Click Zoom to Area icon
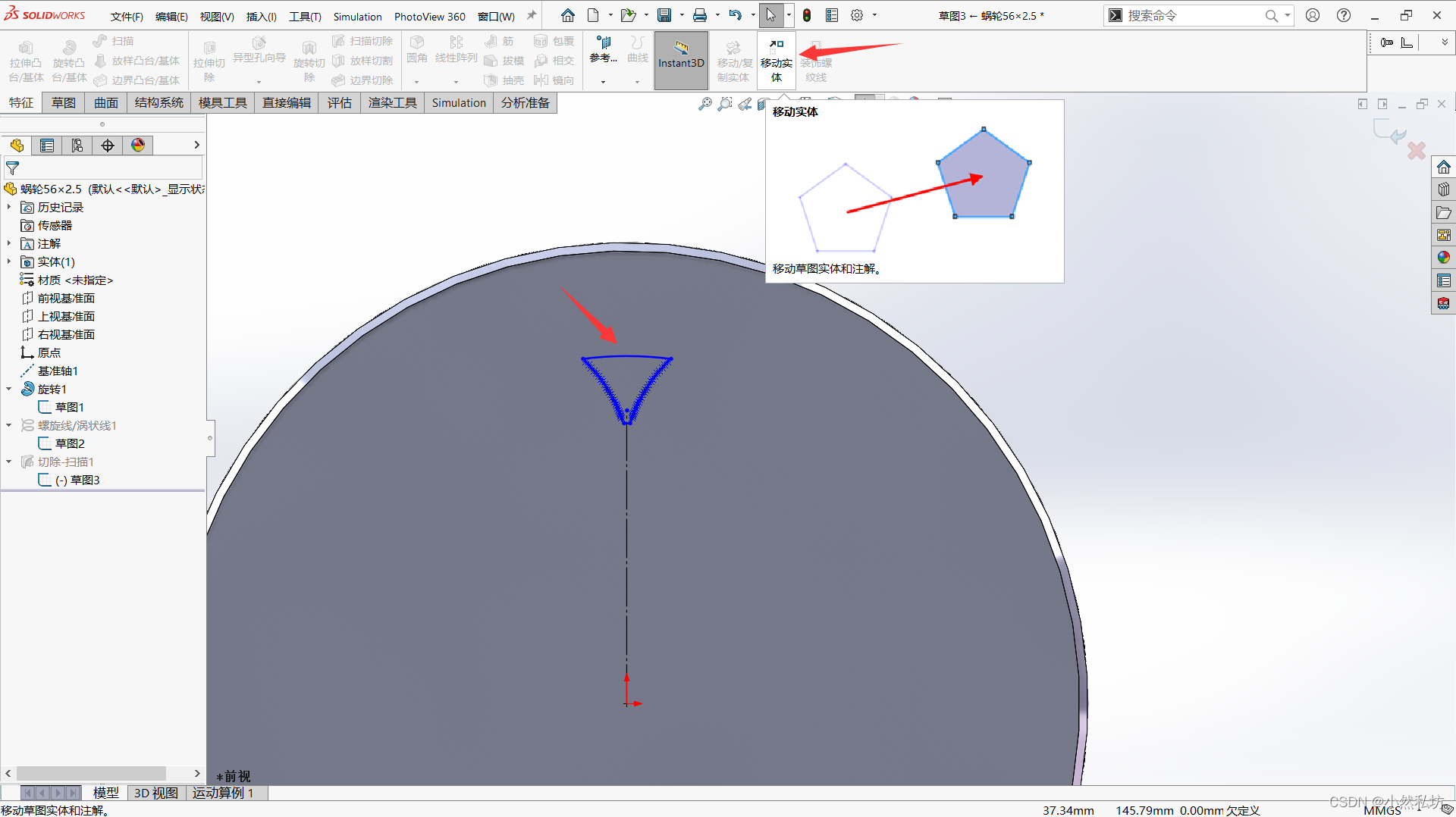1456x817 pixels. pos(726,104)
